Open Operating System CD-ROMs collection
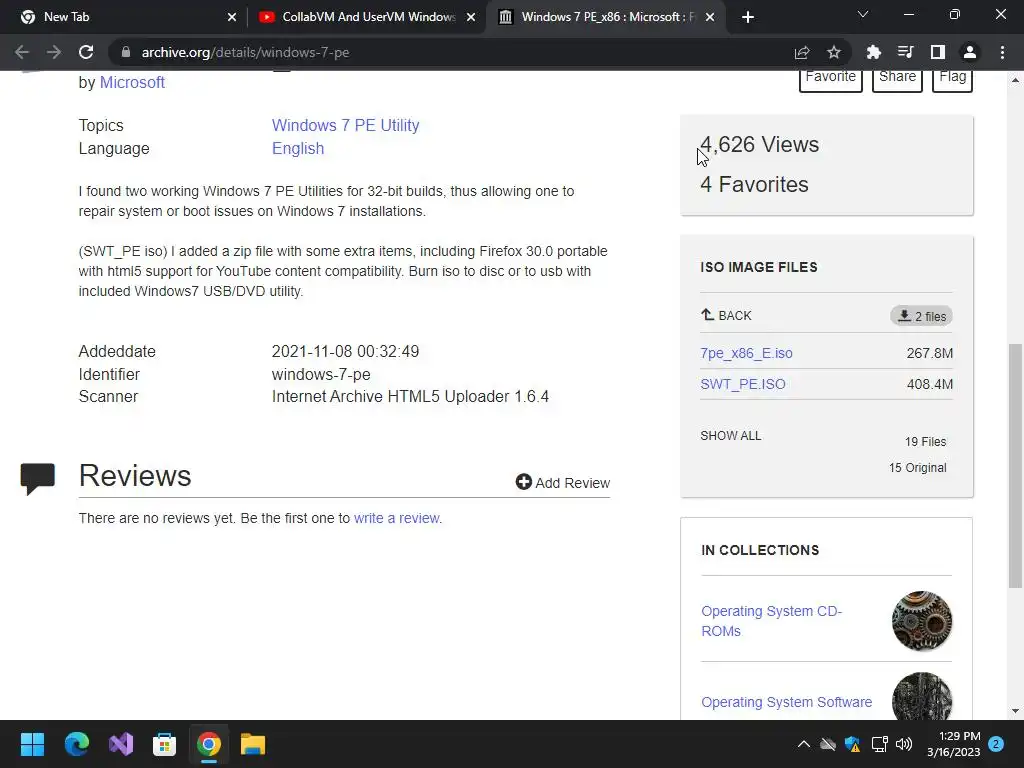This screenshot has height=768, width=1024. pos(772,621)
